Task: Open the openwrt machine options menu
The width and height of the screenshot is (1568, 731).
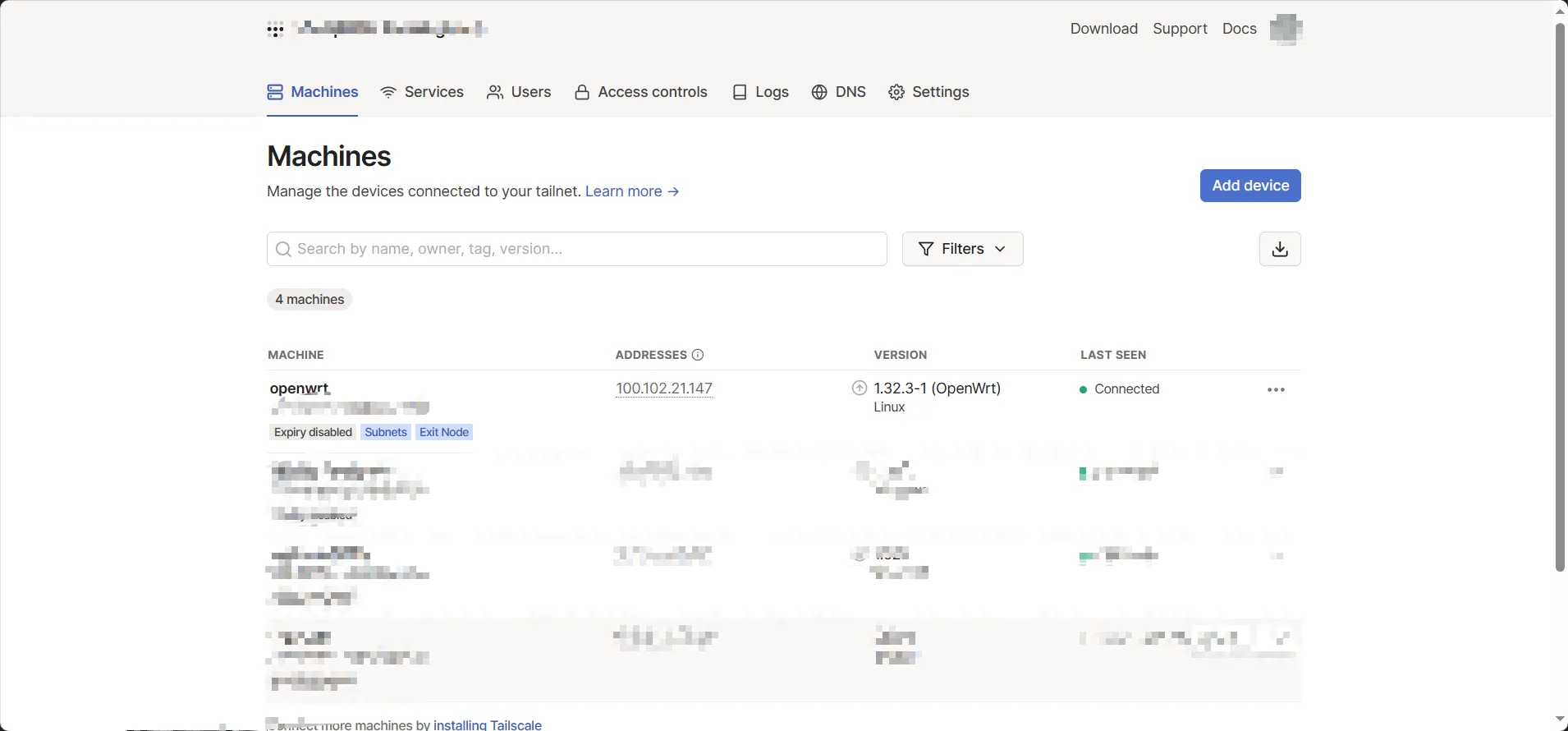Action: click(x=1275, y=389)
